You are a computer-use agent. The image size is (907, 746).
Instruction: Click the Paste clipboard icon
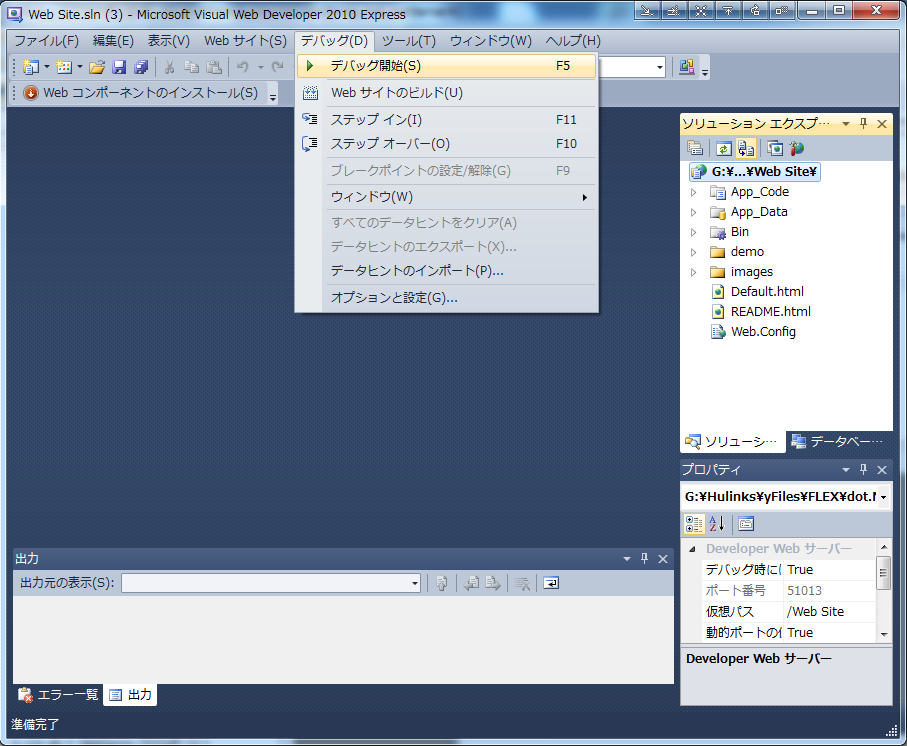point(214,67)
